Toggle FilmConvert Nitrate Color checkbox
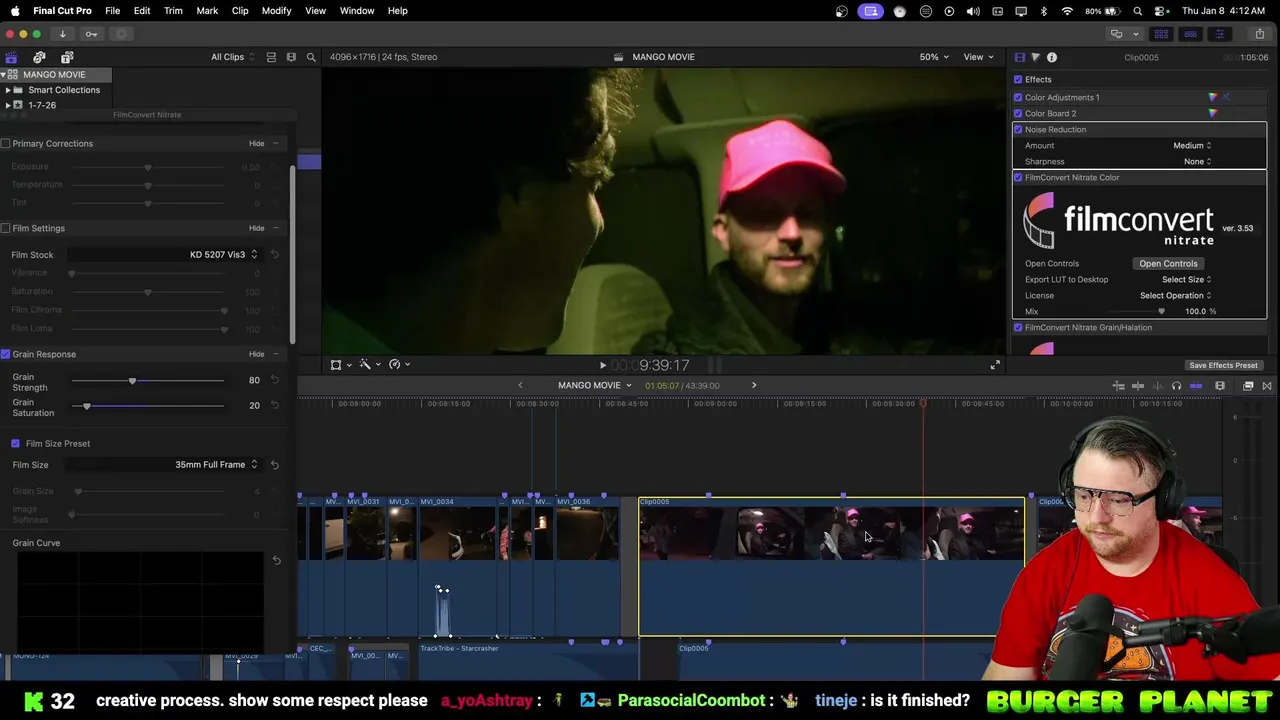Screen dimensions: 1280x720 [x=1018, y=177]
